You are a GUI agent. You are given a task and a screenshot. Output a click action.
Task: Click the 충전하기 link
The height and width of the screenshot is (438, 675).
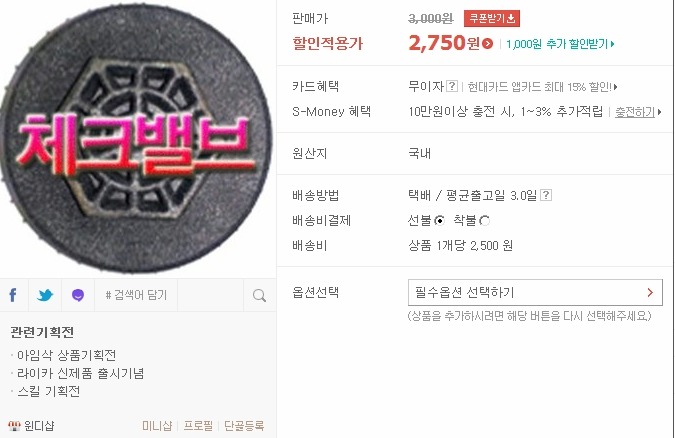(x=635, y=112)
